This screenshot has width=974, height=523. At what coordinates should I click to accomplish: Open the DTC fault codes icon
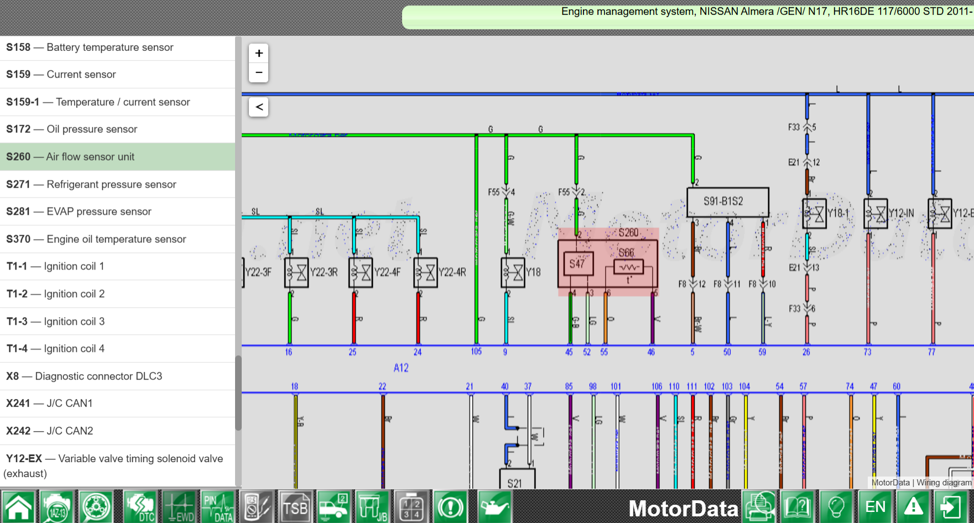140,506
